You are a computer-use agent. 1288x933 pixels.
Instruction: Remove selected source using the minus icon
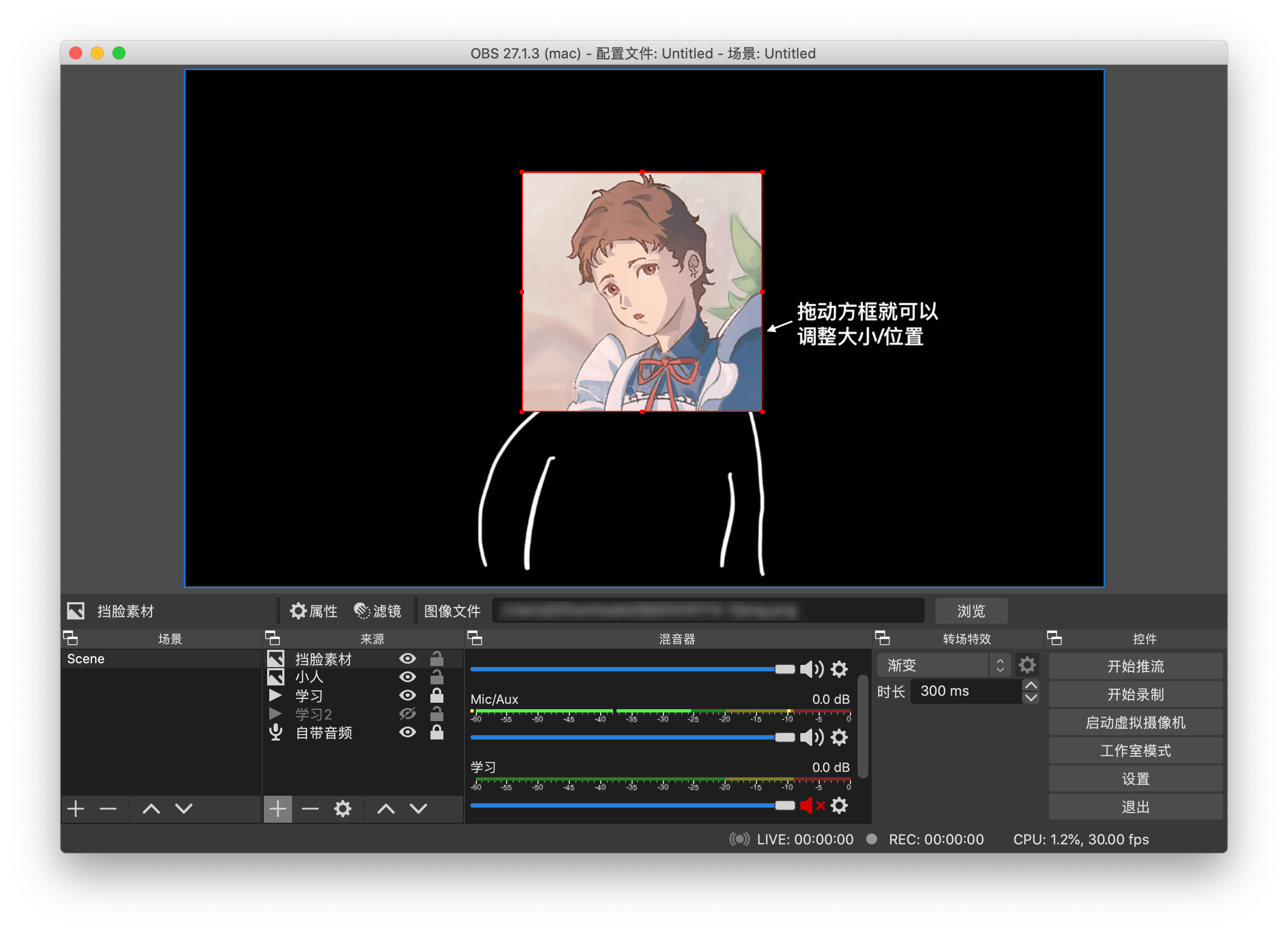coord(310,809)
